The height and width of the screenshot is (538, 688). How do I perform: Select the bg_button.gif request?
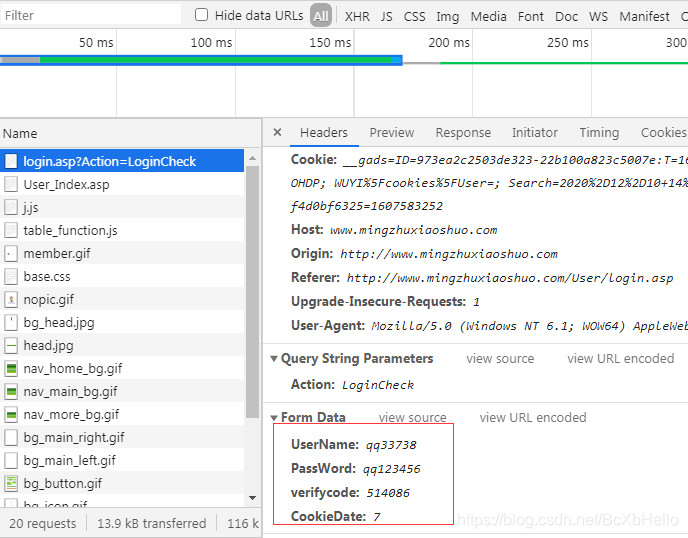point(122,484)
